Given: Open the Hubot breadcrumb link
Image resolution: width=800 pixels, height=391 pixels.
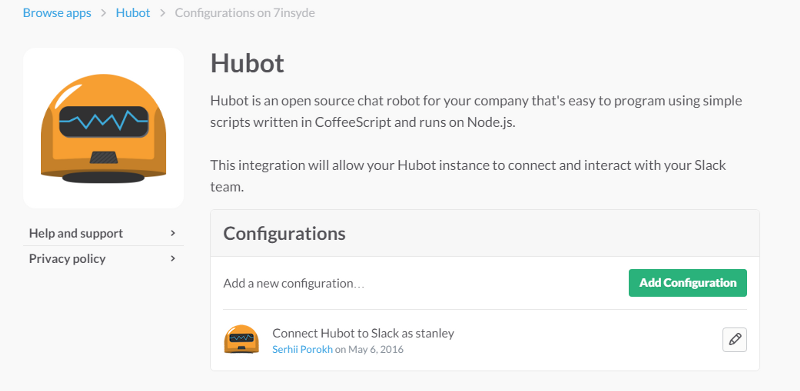Looking at the screenshot, I should [x=133, y=13].
